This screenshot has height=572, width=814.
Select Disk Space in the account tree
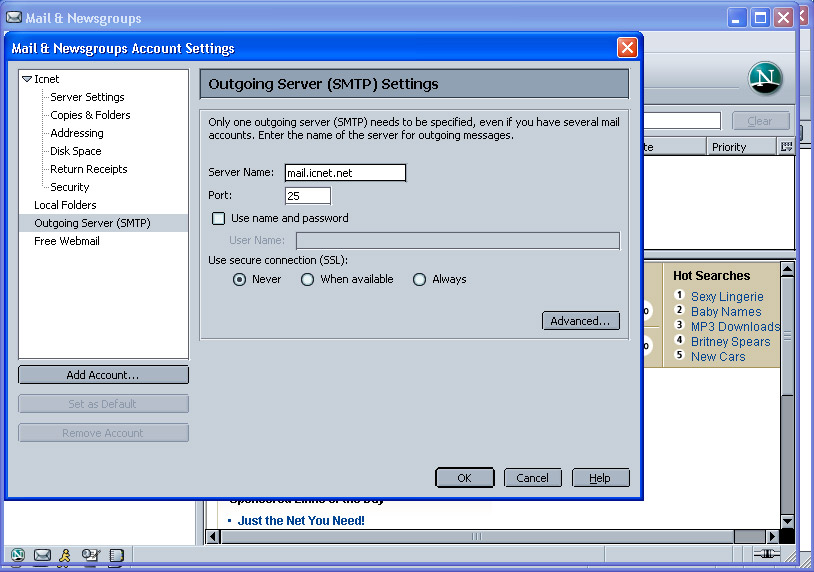click(76, 151)
